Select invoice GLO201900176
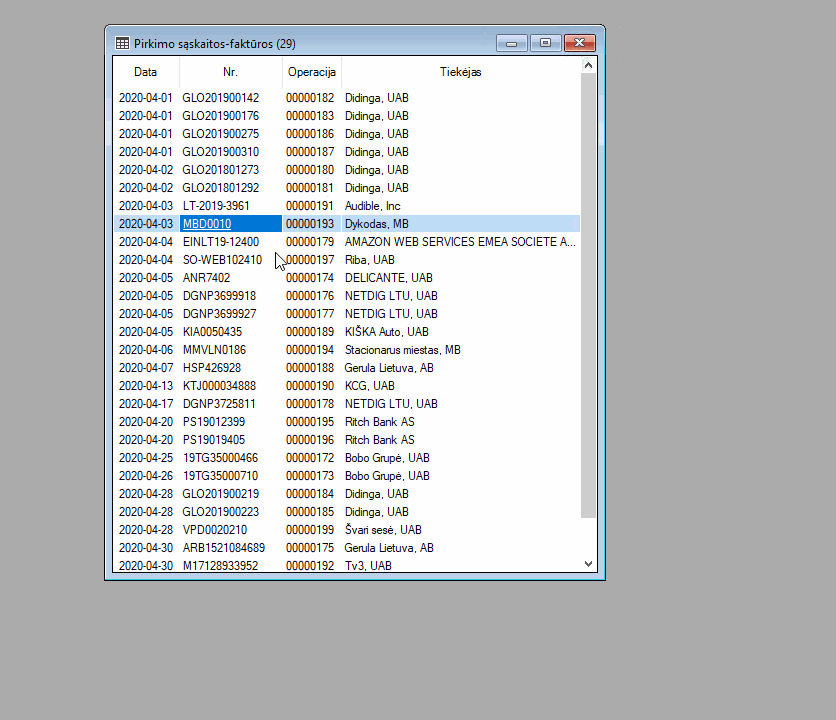Image resolution: width=836 pixels, height=720 pixels. click(x=221, y=116)
